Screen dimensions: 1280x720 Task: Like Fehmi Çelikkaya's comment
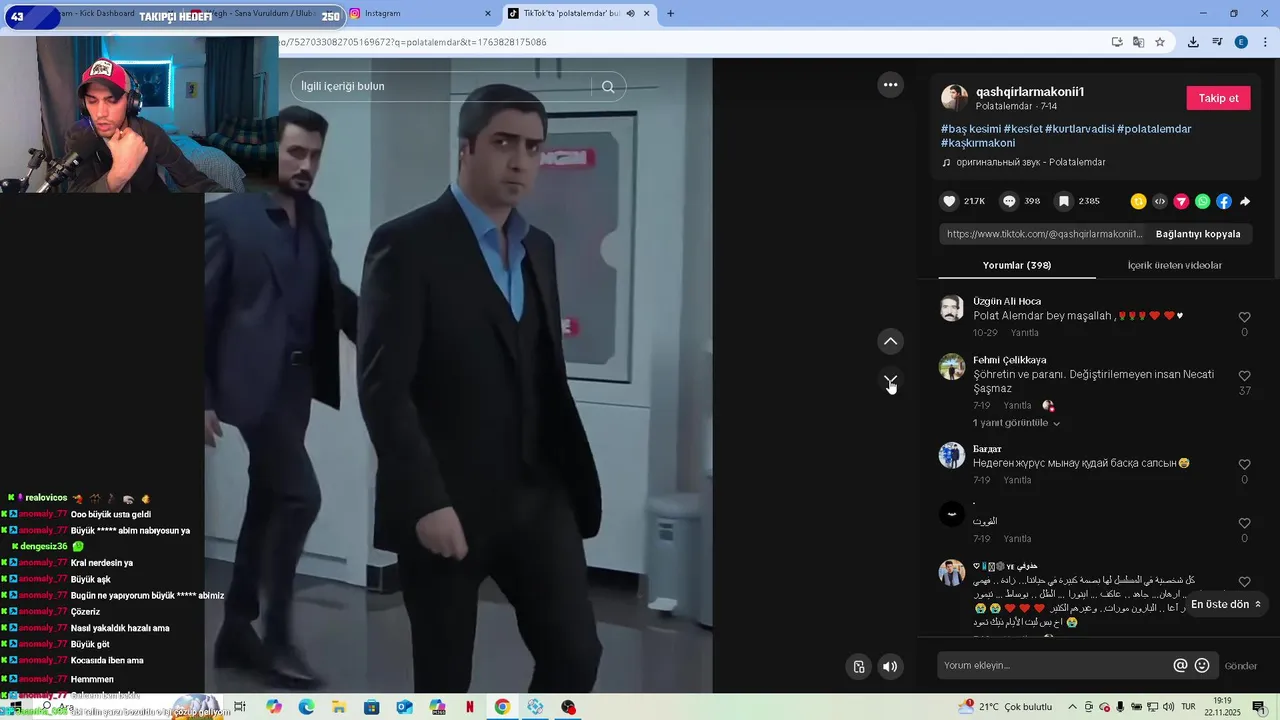pyautogui.click(x=1244, y=376)
